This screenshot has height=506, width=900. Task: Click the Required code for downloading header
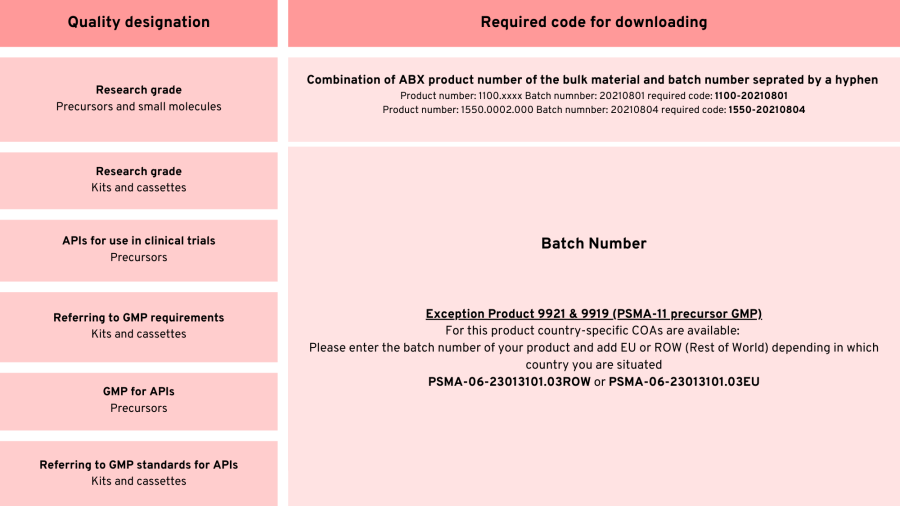tap(593, 22)
